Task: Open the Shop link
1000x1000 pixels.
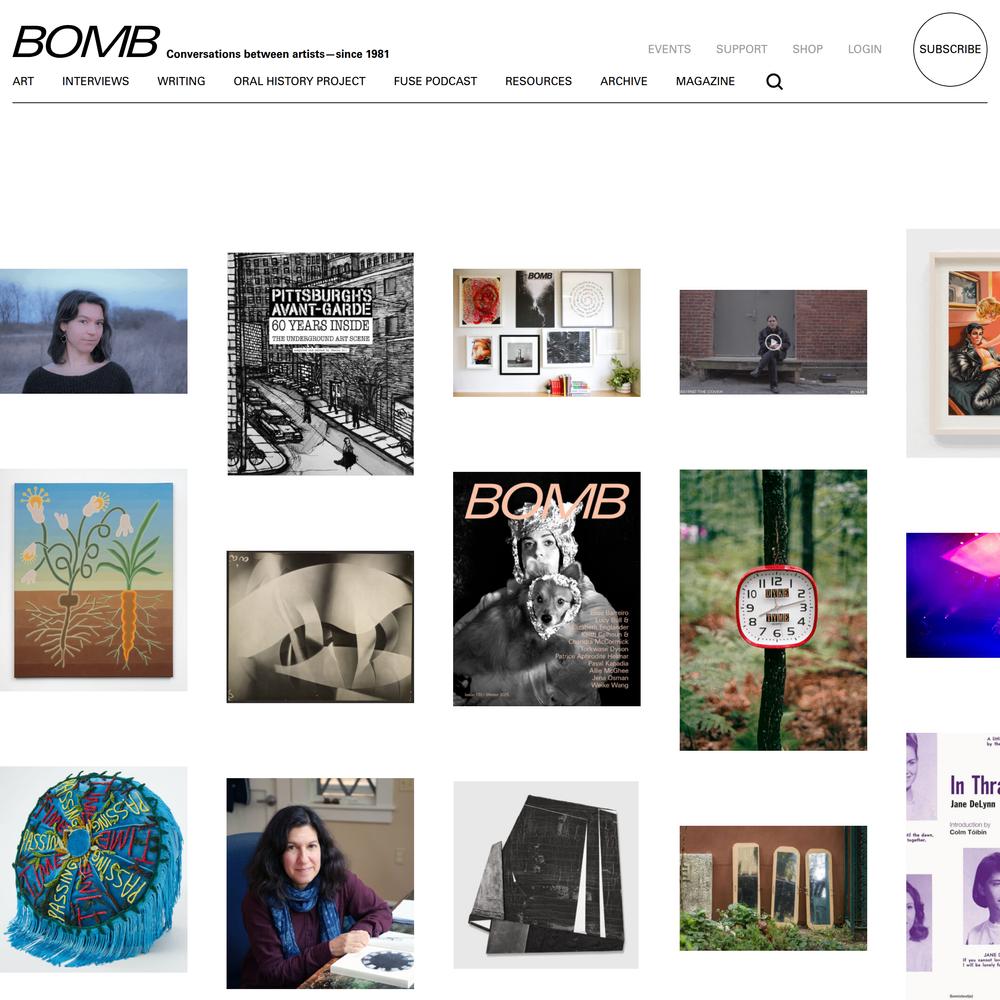Action: tap(807, 49)
